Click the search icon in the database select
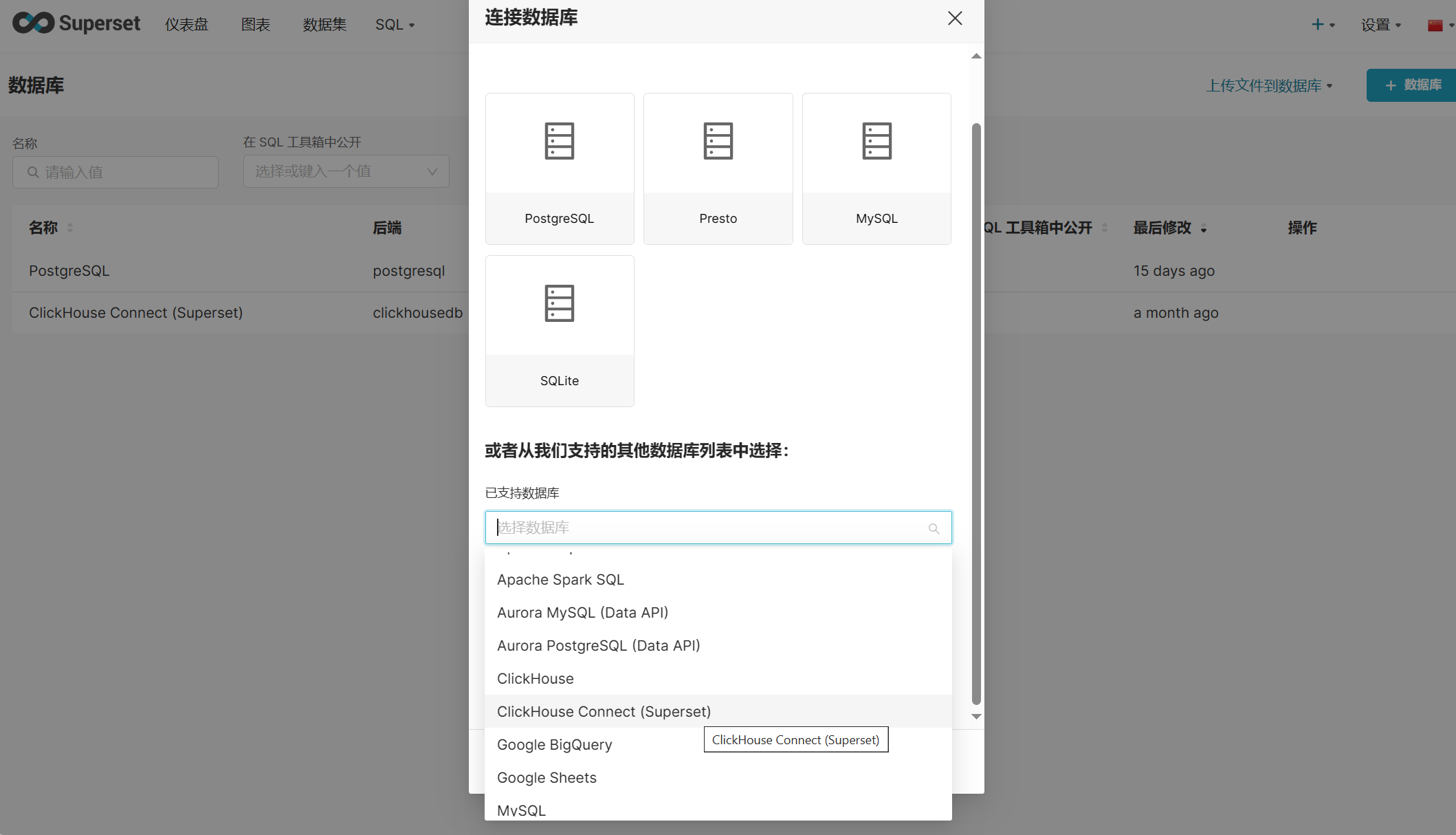Image resolution: width=1456 pixels, height=835 pixels. click(x=934, y=528)
